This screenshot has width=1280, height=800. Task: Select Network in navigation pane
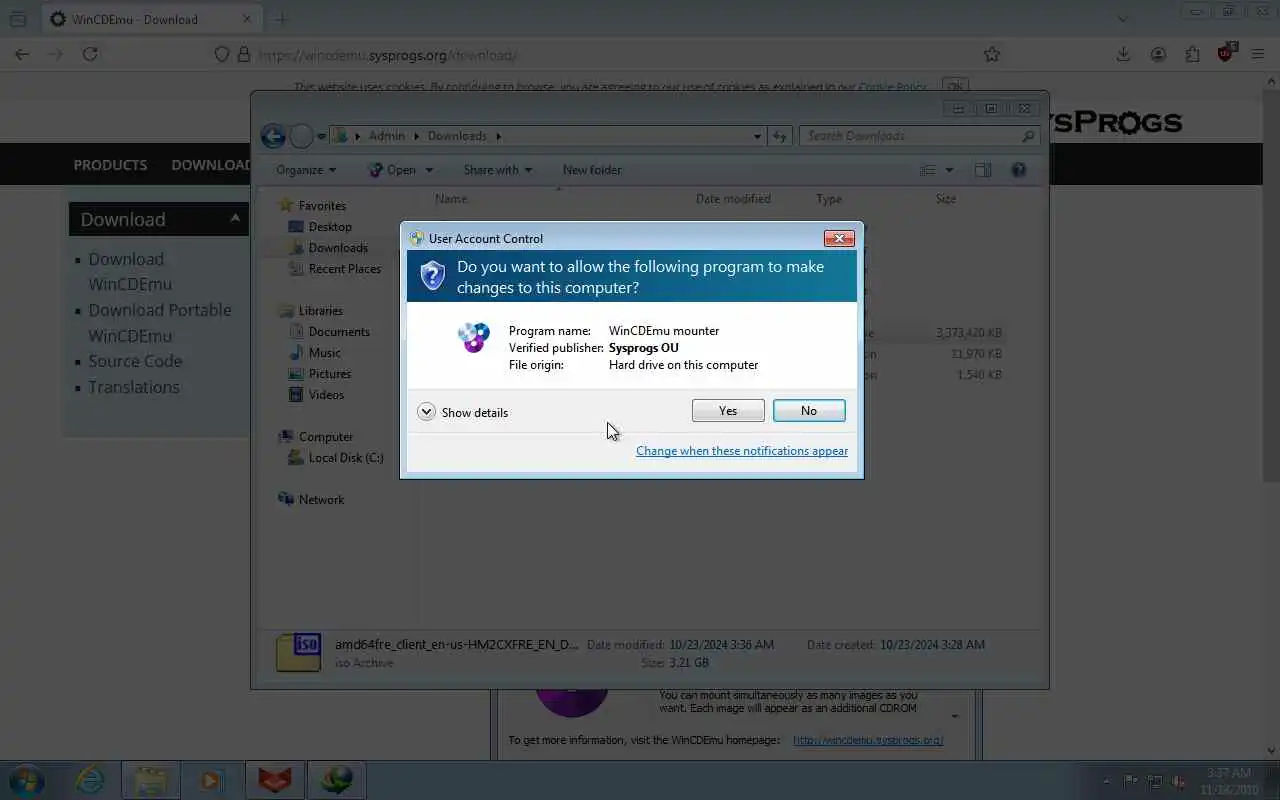pos(311,500)
